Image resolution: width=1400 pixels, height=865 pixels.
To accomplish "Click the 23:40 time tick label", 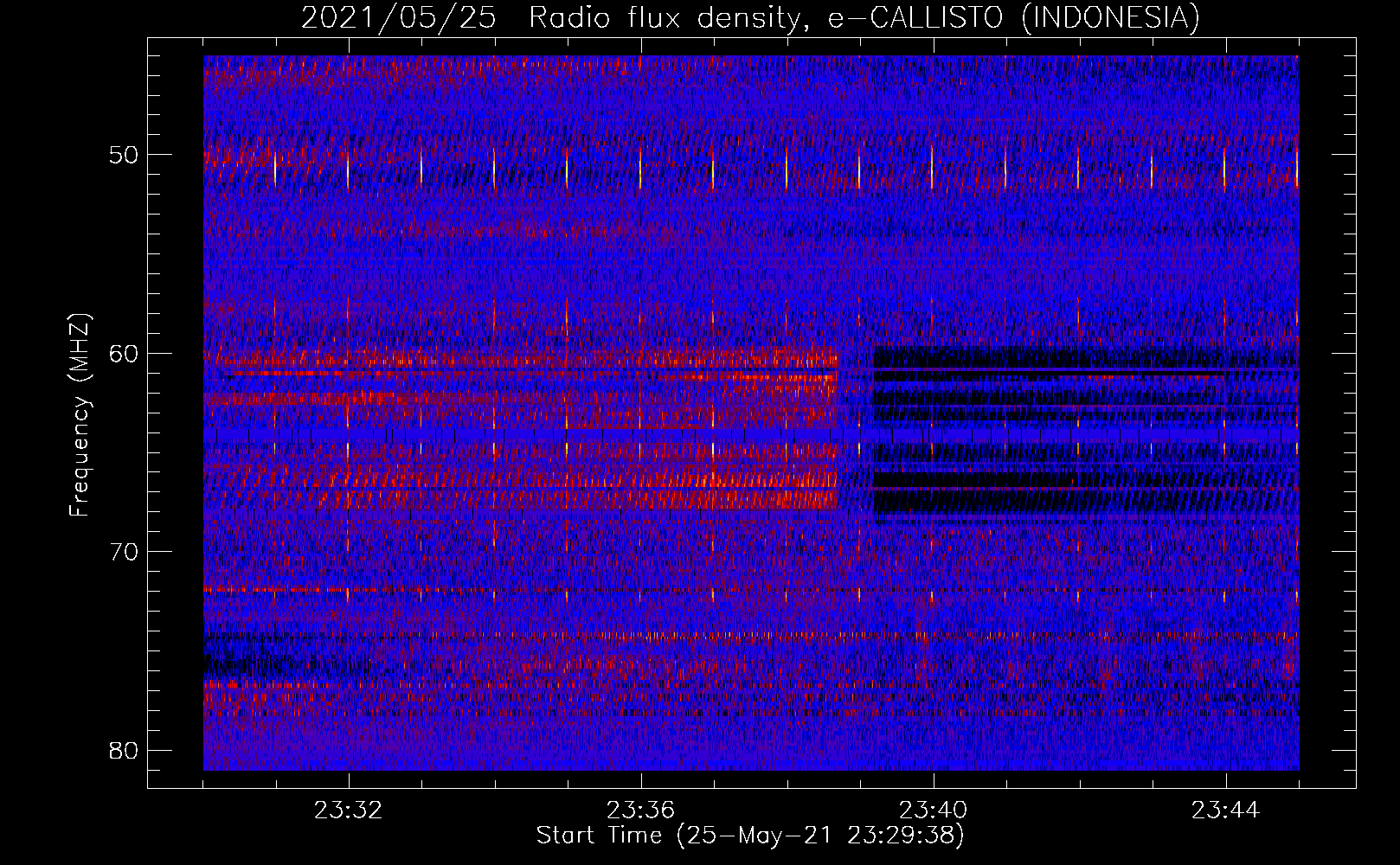I will point(933,811).
